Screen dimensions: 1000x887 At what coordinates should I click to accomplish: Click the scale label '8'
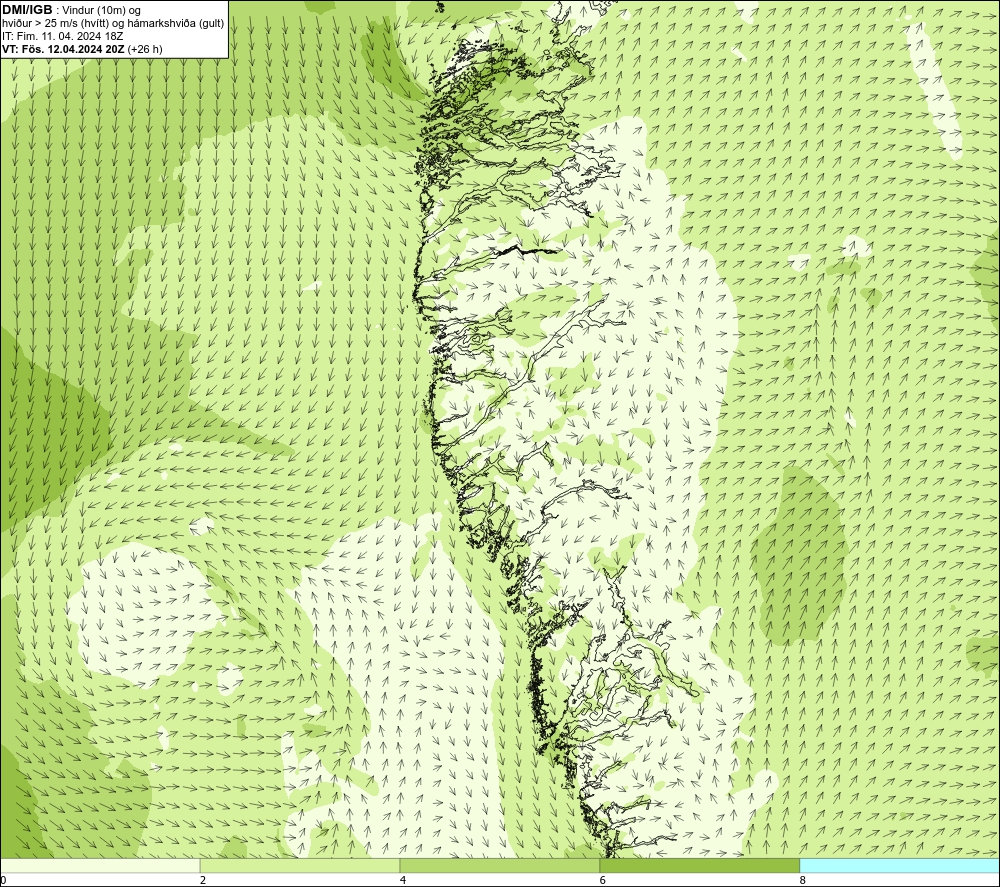pyautogui.click(x=803, y=881)
